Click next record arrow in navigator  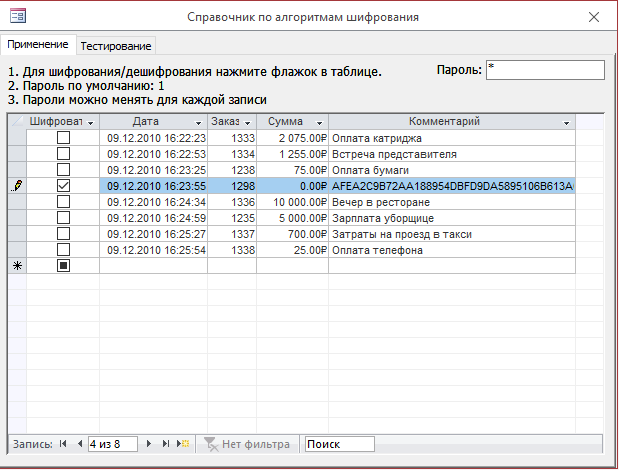pyautogui.click(x=149, y=443)
